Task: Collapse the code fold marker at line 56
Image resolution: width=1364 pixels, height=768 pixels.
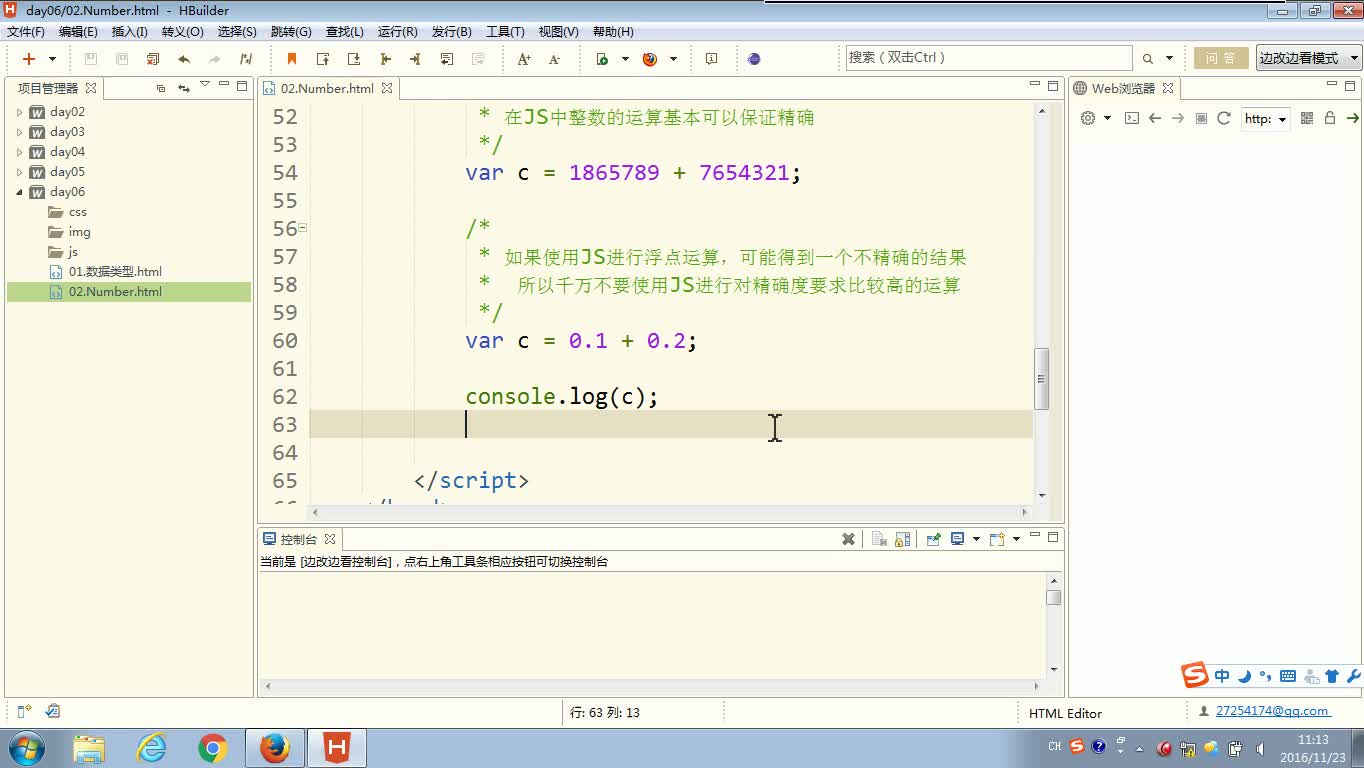Action: pyautogui.click(x=302, y=228)
